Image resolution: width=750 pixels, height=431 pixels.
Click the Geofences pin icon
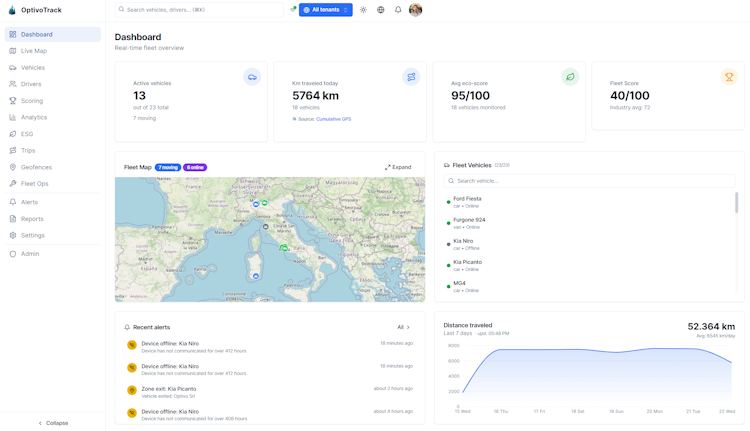[x=13, y=167]
